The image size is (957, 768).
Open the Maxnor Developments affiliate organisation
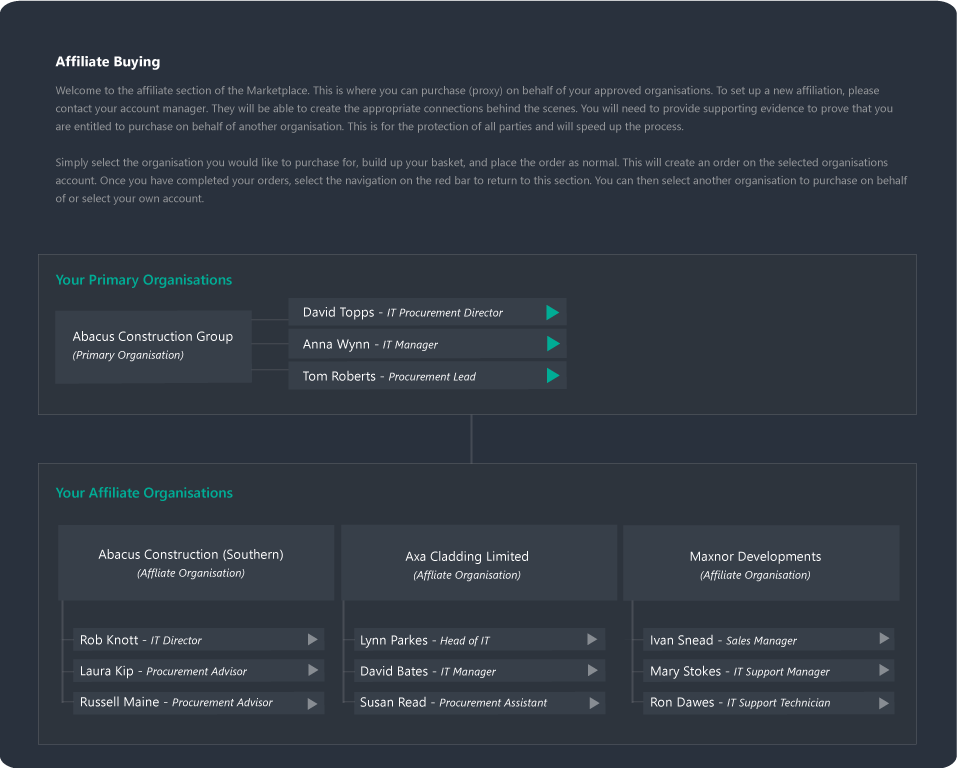tap(755, 564)
